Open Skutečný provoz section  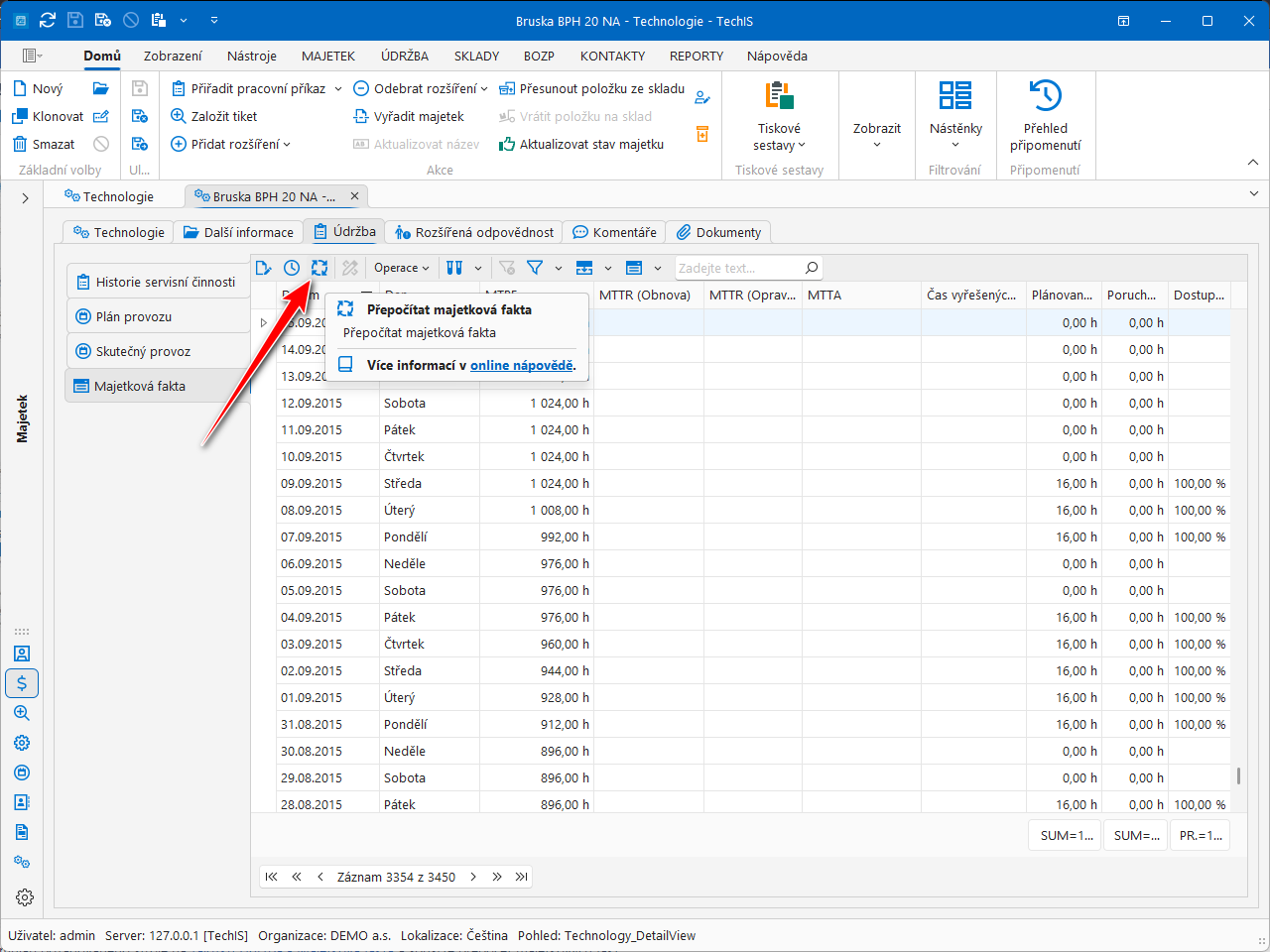pos(158,351)
